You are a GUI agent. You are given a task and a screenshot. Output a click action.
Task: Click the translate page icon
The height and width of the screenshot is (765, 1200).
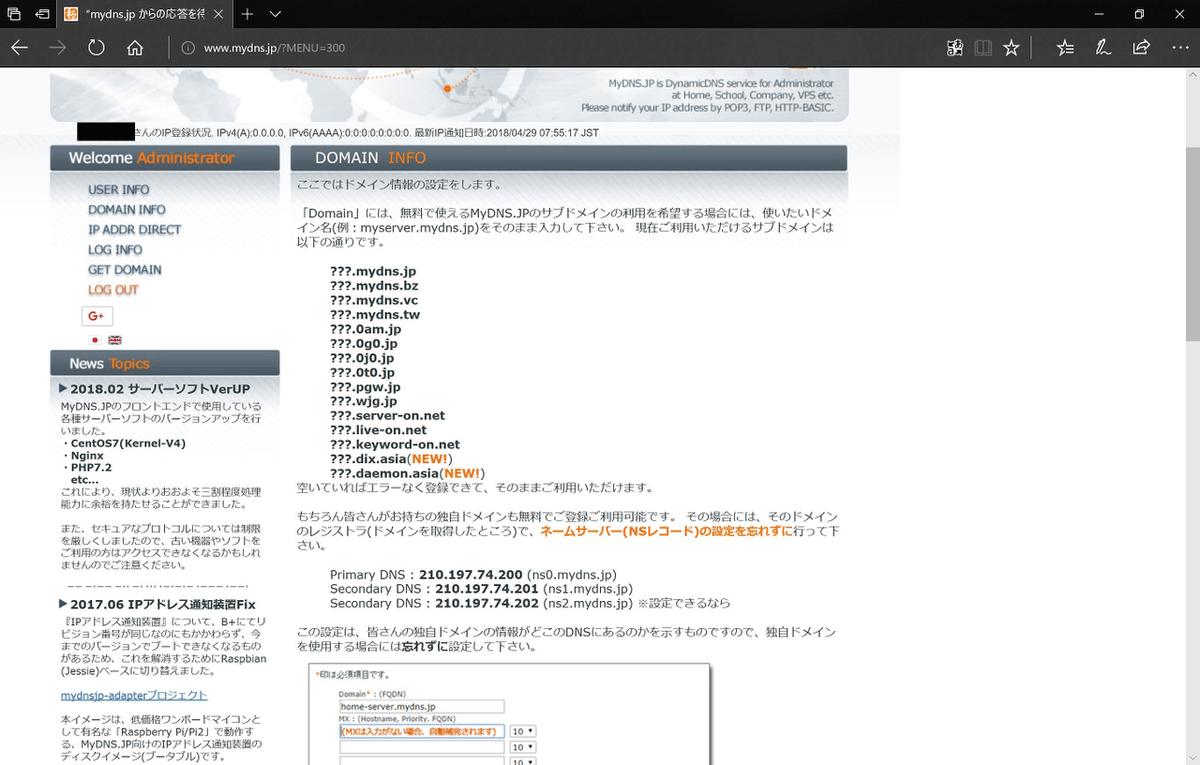click(955, 48)
